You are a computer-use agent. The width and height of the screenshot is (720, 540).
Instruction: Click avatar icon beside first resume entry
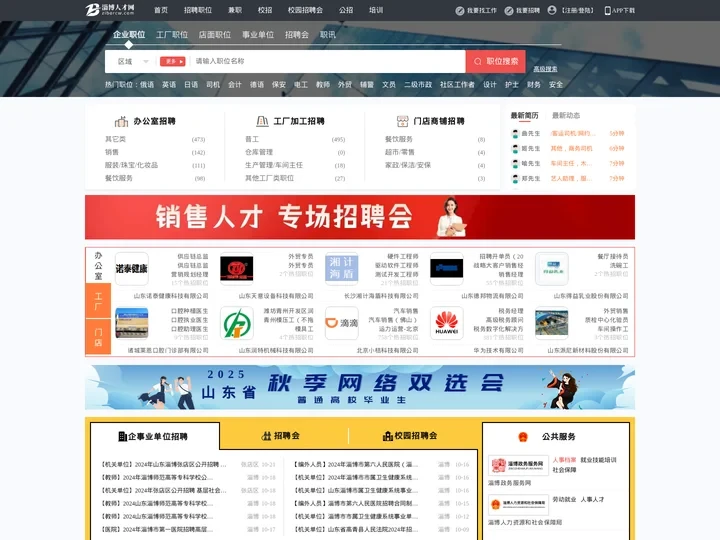point(516,134)
